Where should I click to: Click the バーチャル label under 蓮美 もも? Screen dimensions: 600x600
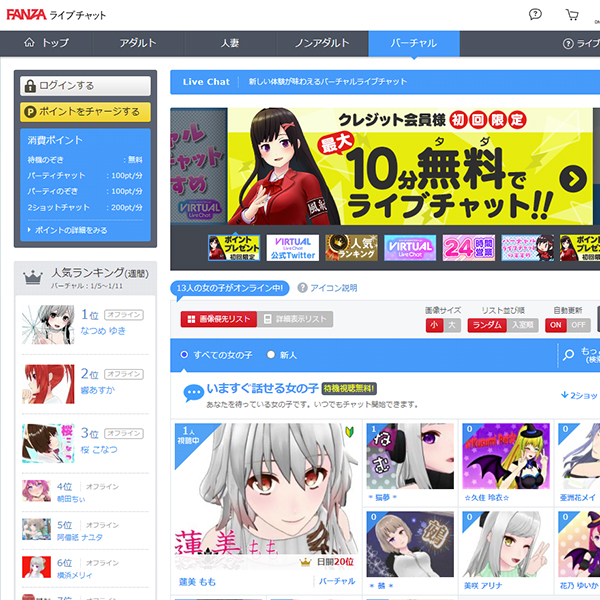coord(337,581)
